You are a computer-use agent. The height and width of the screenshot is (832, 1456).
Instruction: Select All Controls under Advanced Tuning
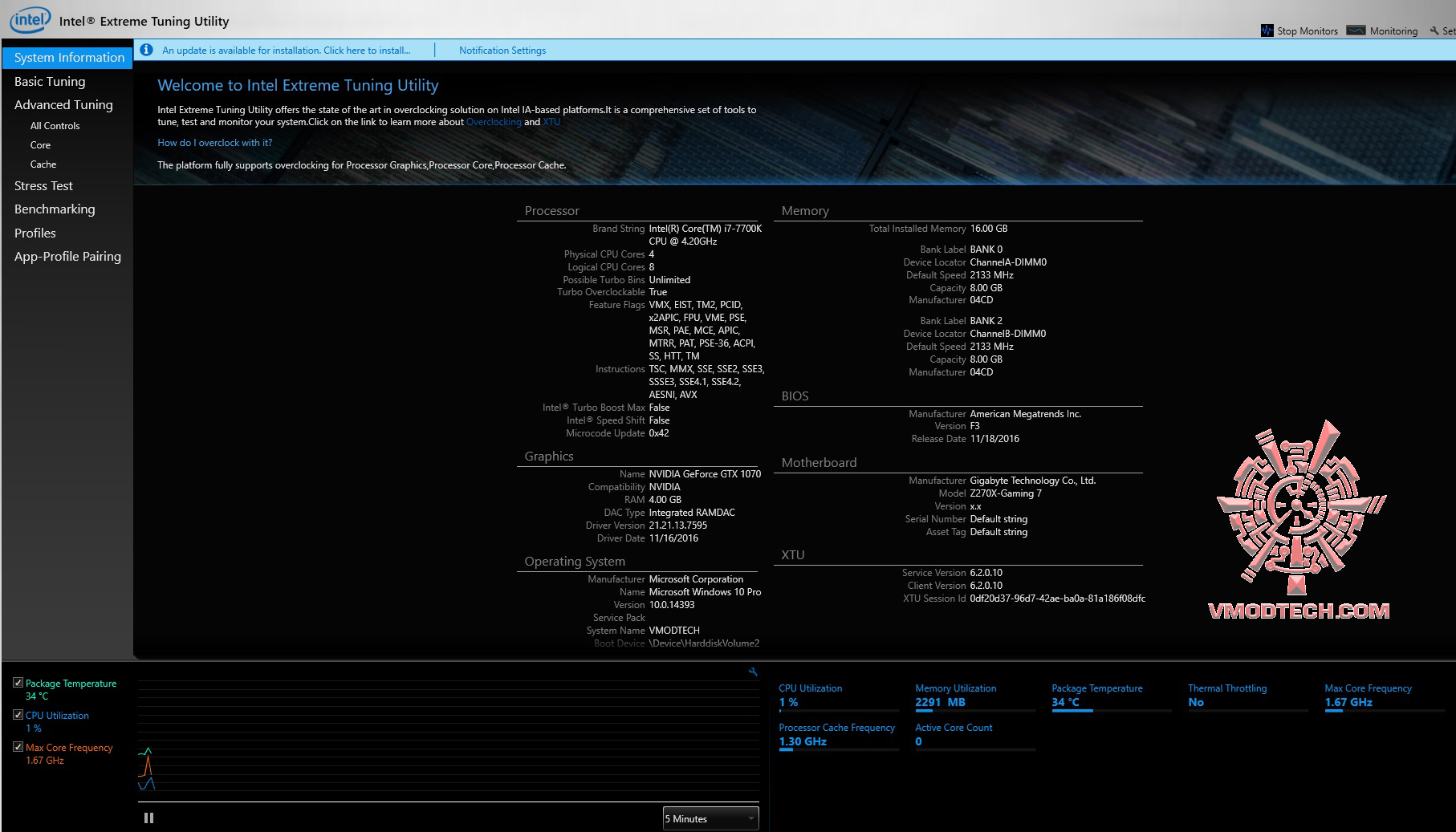click(55, 126)
